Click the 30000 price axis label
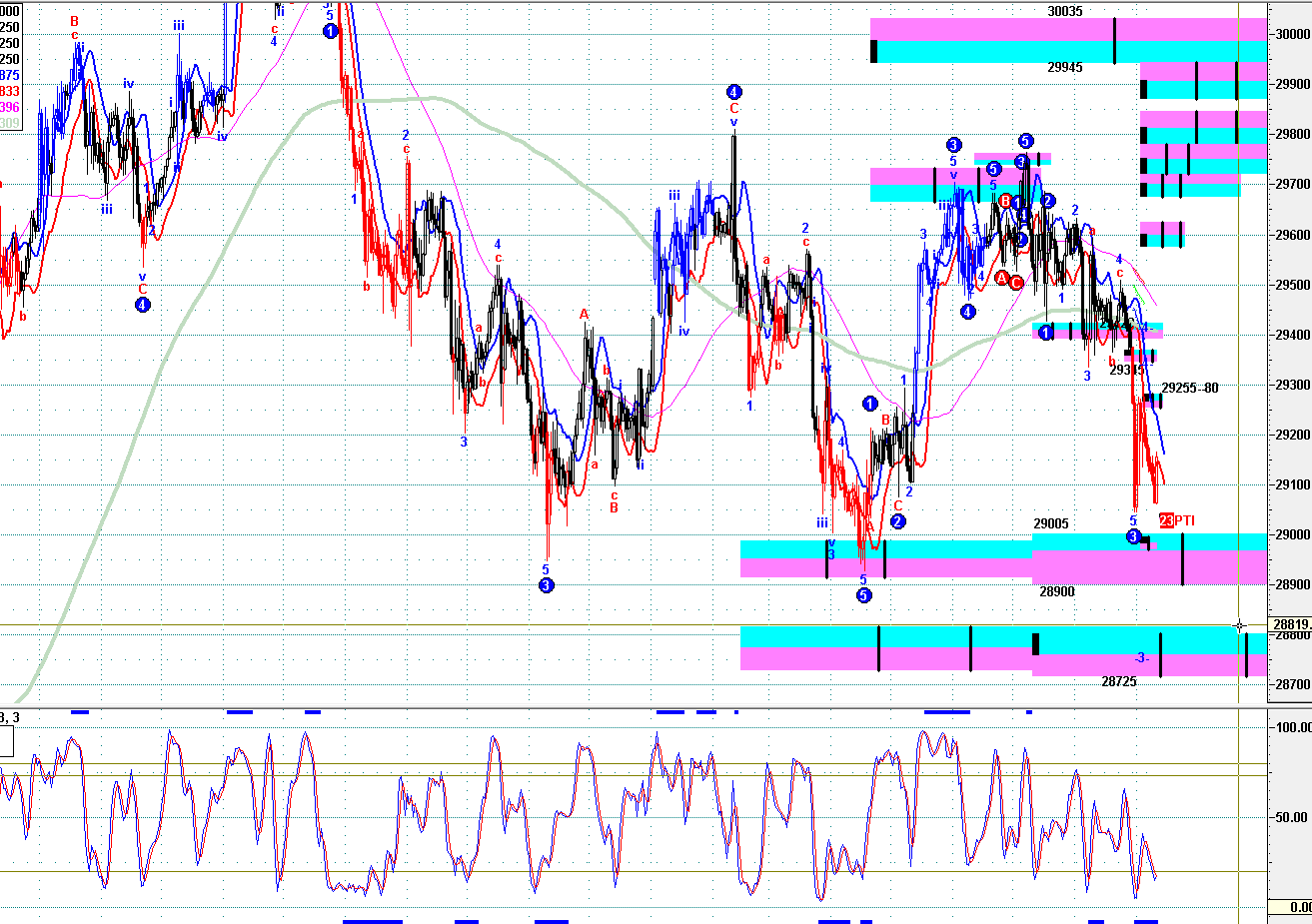This screenshot has width=1312, height=924. point(1292,34)
